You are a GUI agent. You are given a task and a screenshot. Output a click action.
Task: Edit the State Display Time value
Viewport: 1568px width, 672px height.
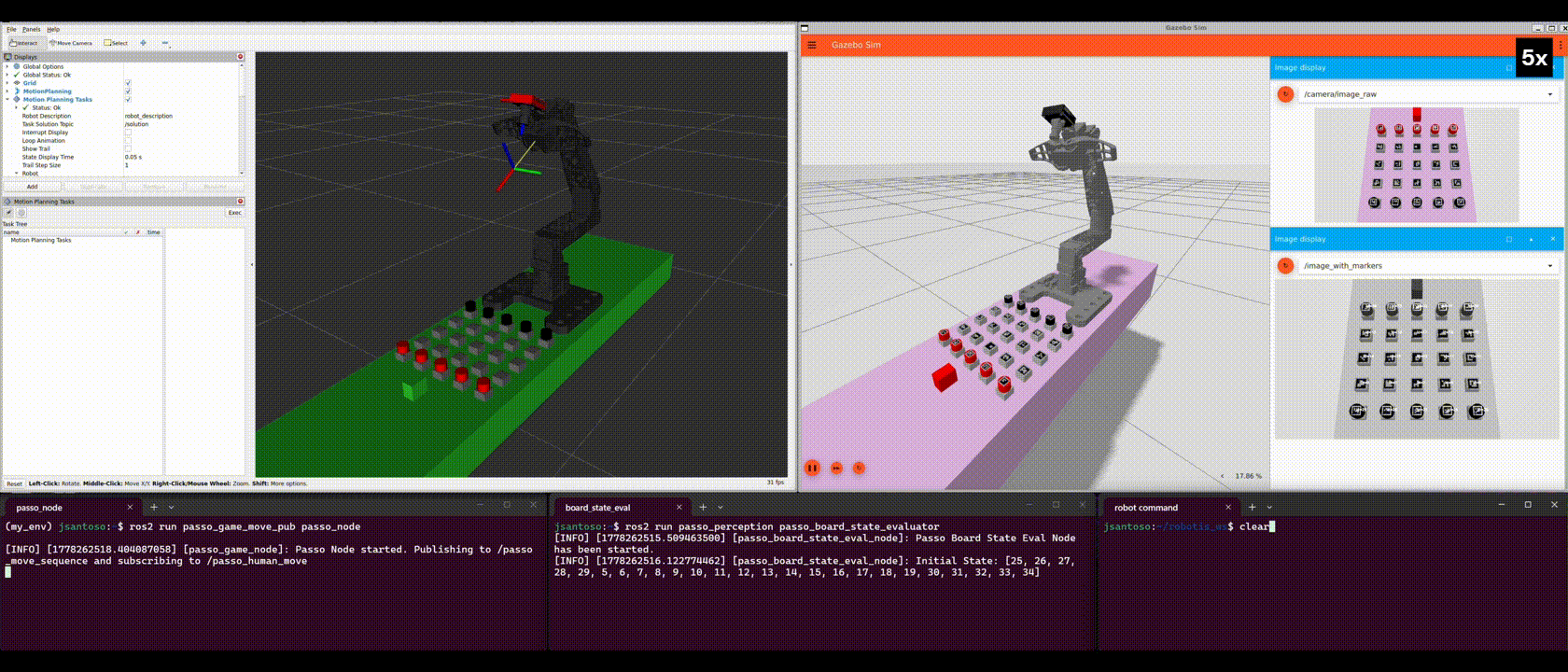(x=181, y=157)
